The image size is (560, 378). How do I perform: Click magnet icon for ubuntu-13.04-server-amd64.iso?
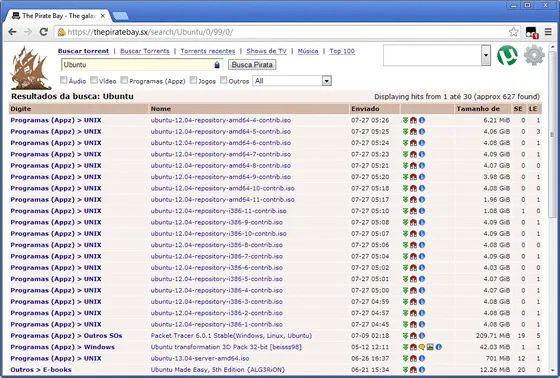413,358
